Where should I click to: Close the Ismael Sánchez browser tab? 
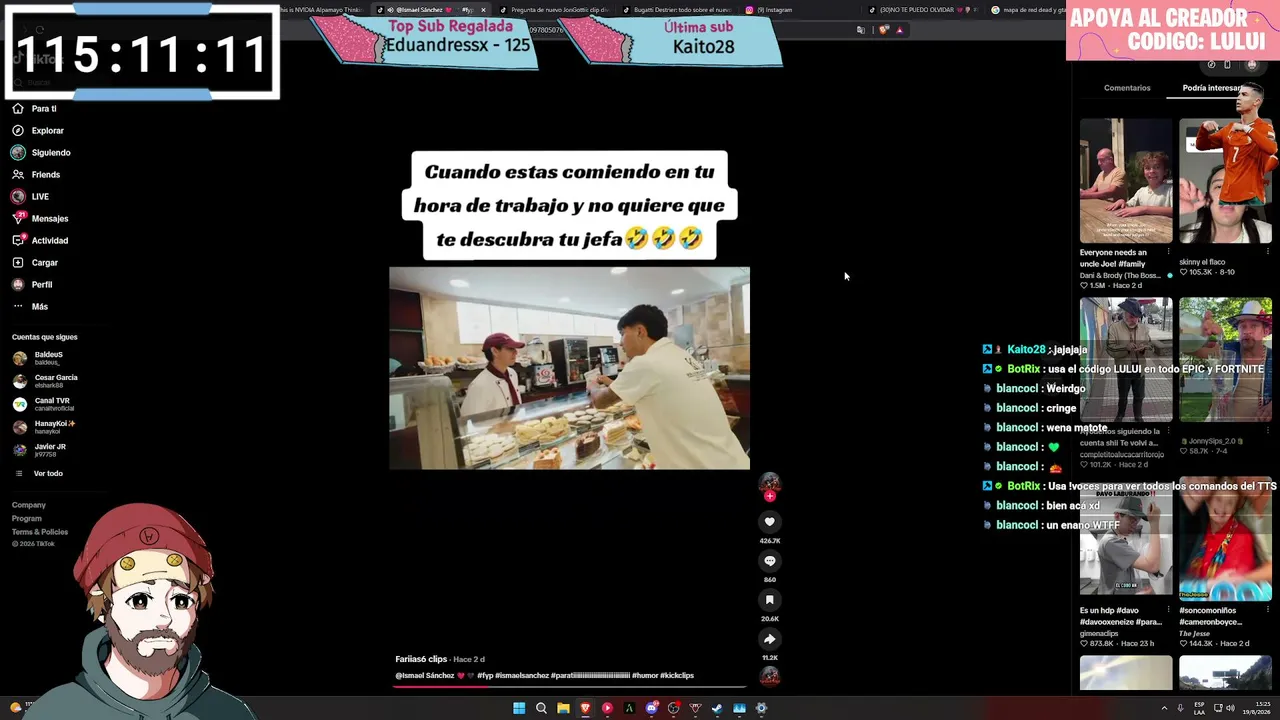(483, 10)
